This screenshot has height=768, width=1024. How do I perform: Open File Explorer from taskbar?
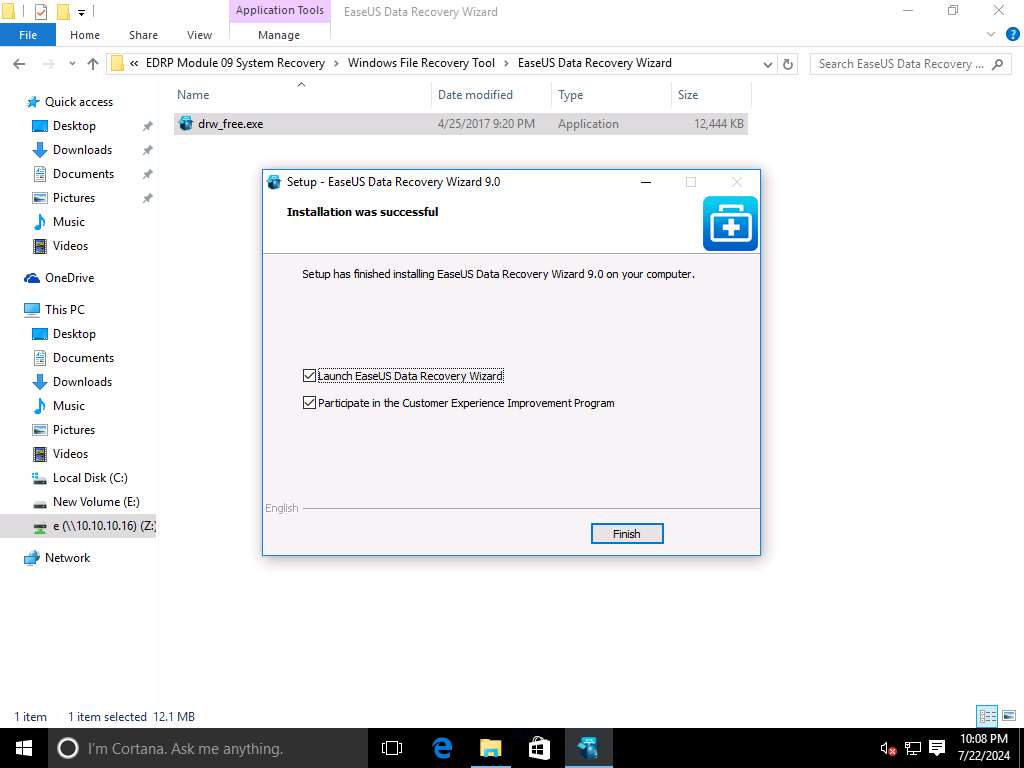click(490, 748)
